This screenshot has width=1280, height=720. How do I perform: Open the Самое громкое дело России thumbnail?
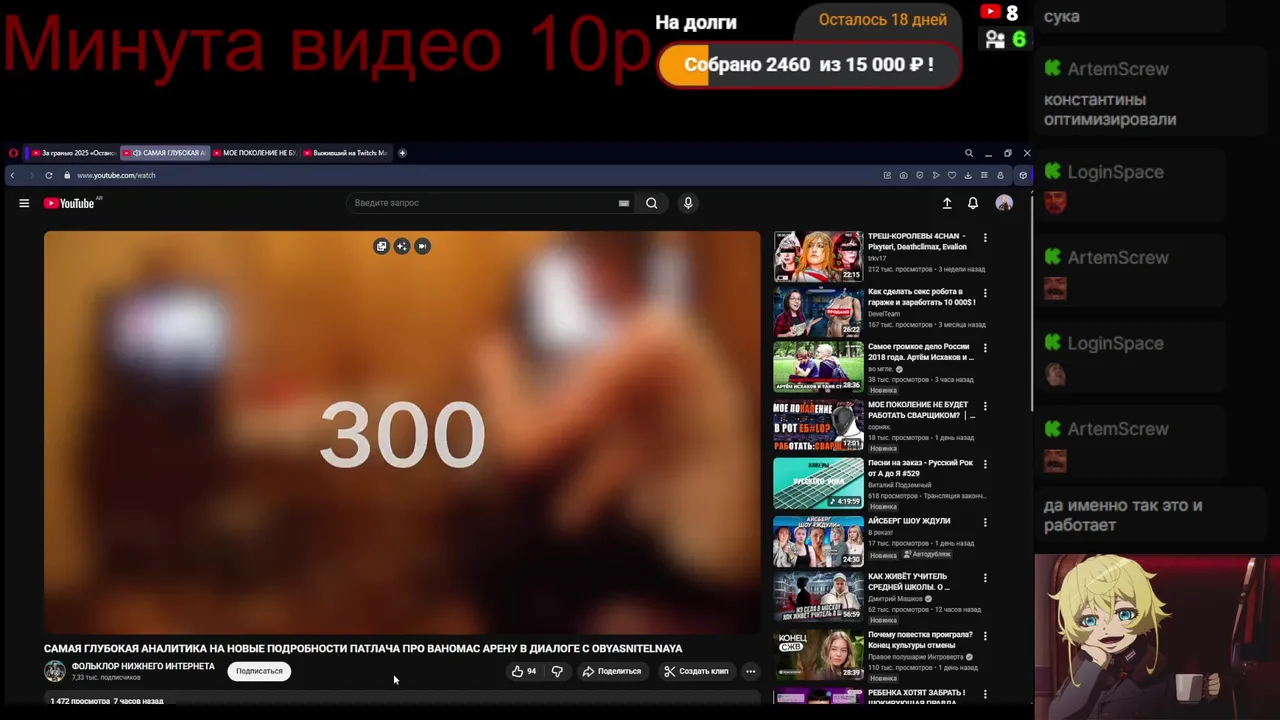[818, 367]
